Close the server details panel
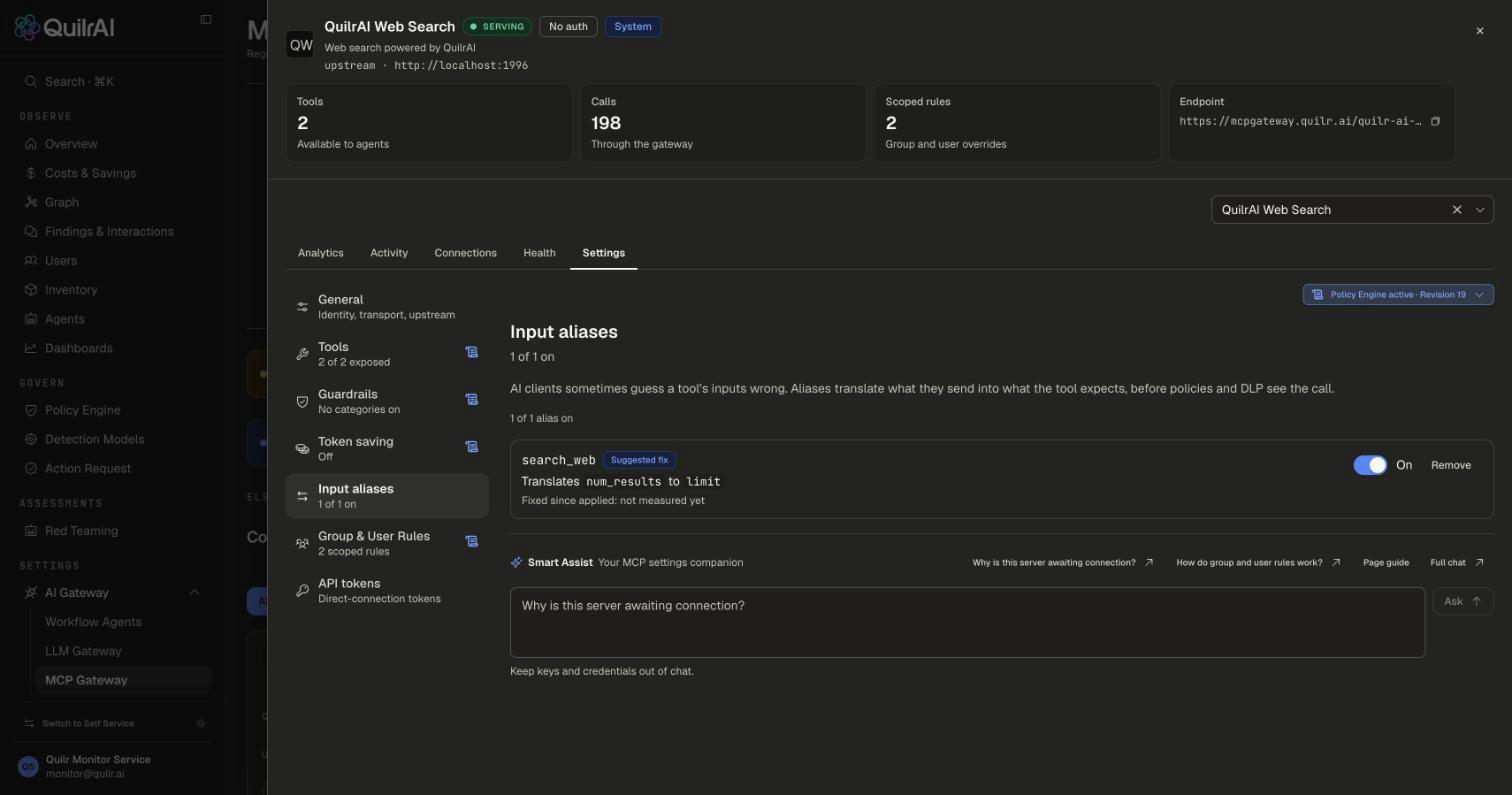Screen dimensions: 1512x795 click(x=1480, y=31)
